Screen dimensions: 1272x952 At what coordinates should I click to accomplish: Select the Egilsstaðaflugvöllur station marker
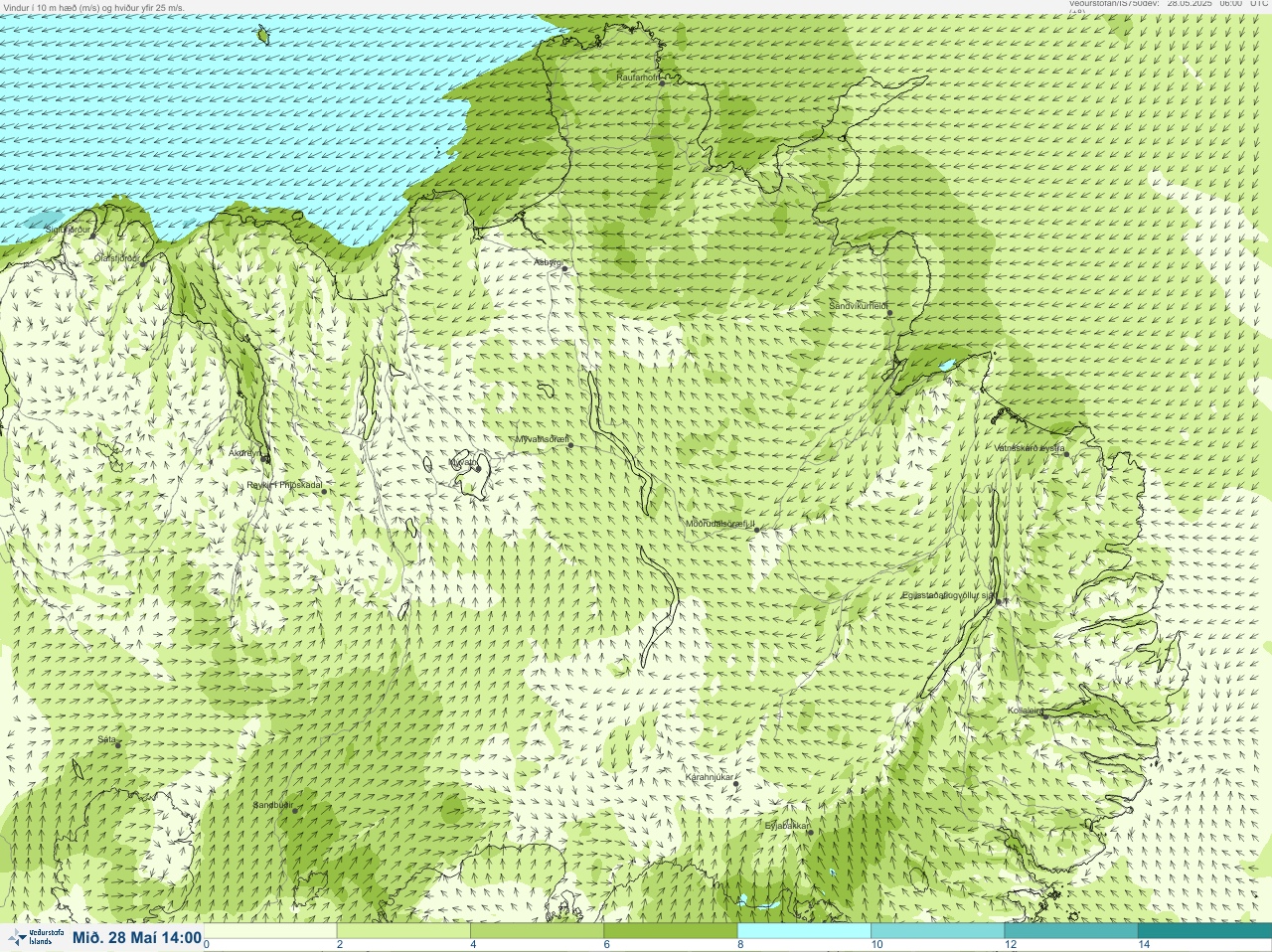click(x=1000, y=601)
